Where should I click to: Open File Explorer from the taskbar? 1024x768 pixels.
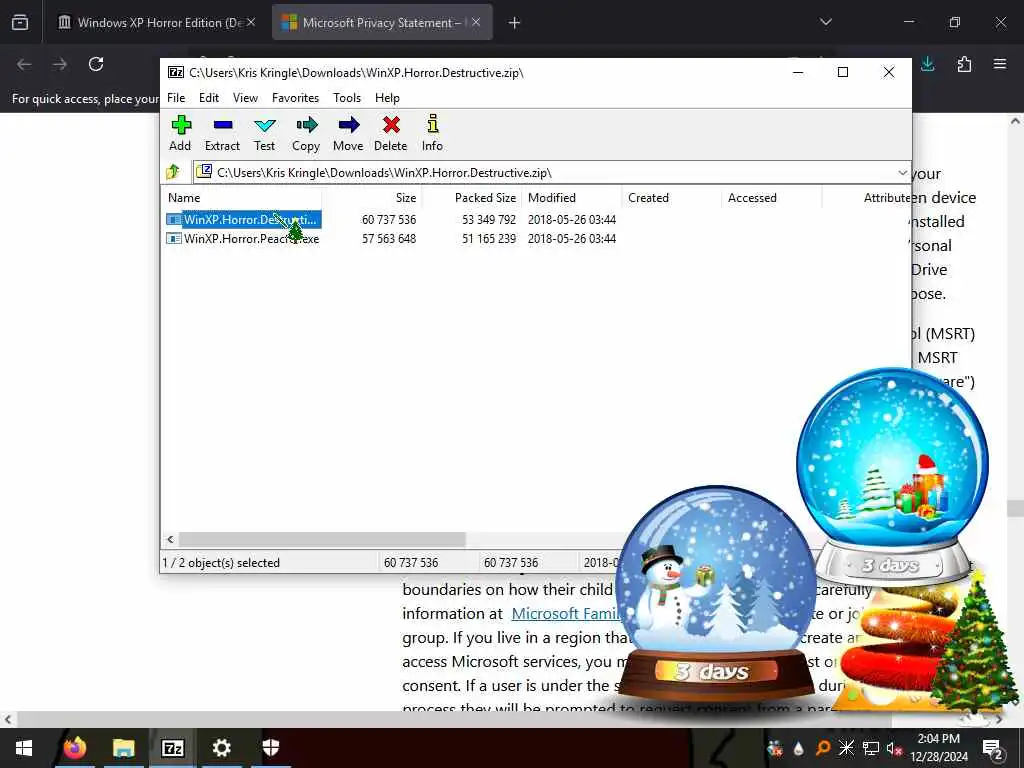(x=123, y=748)
